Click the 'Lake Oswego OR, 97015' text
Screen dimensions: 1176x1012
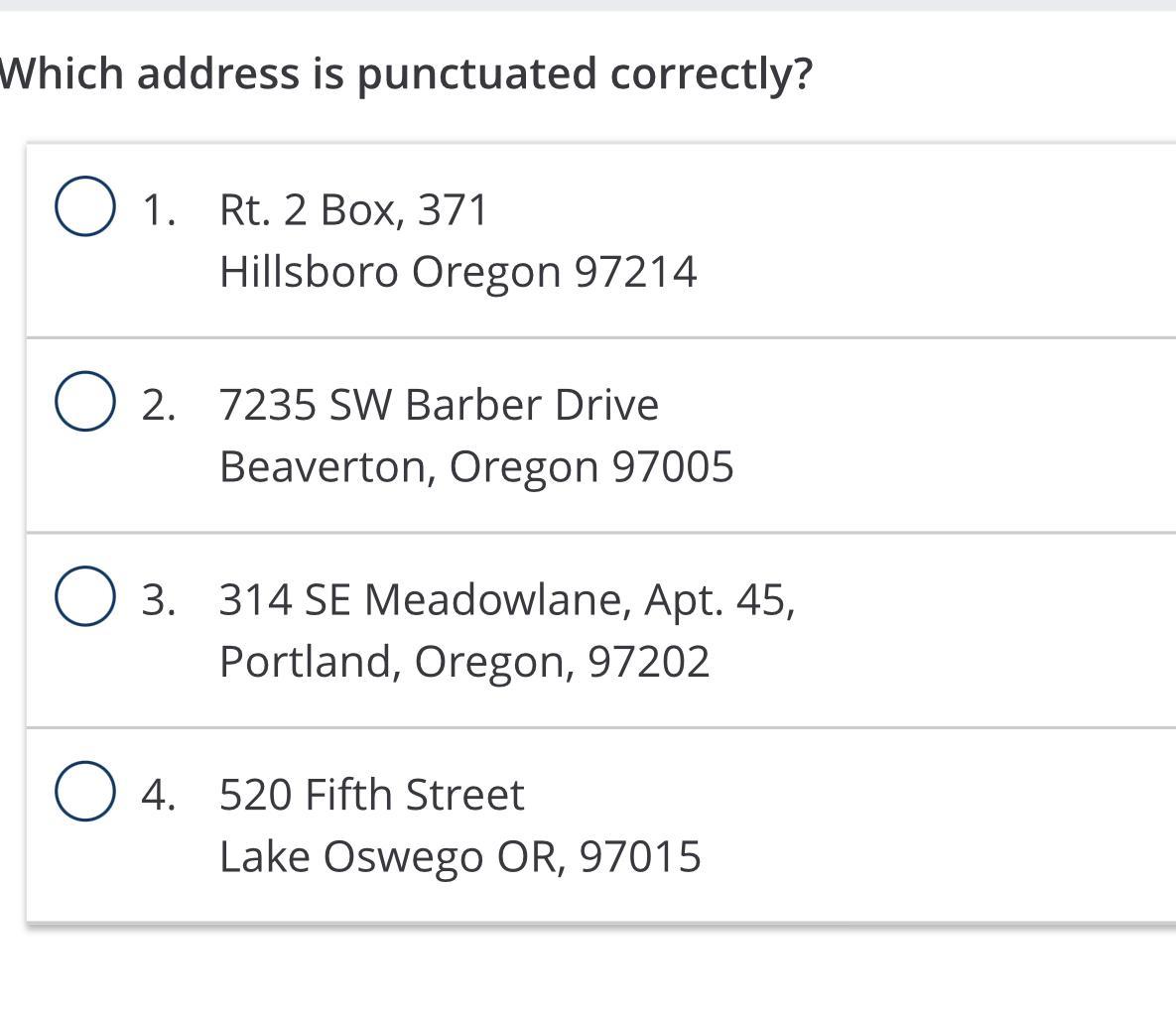tap(459, 857)
